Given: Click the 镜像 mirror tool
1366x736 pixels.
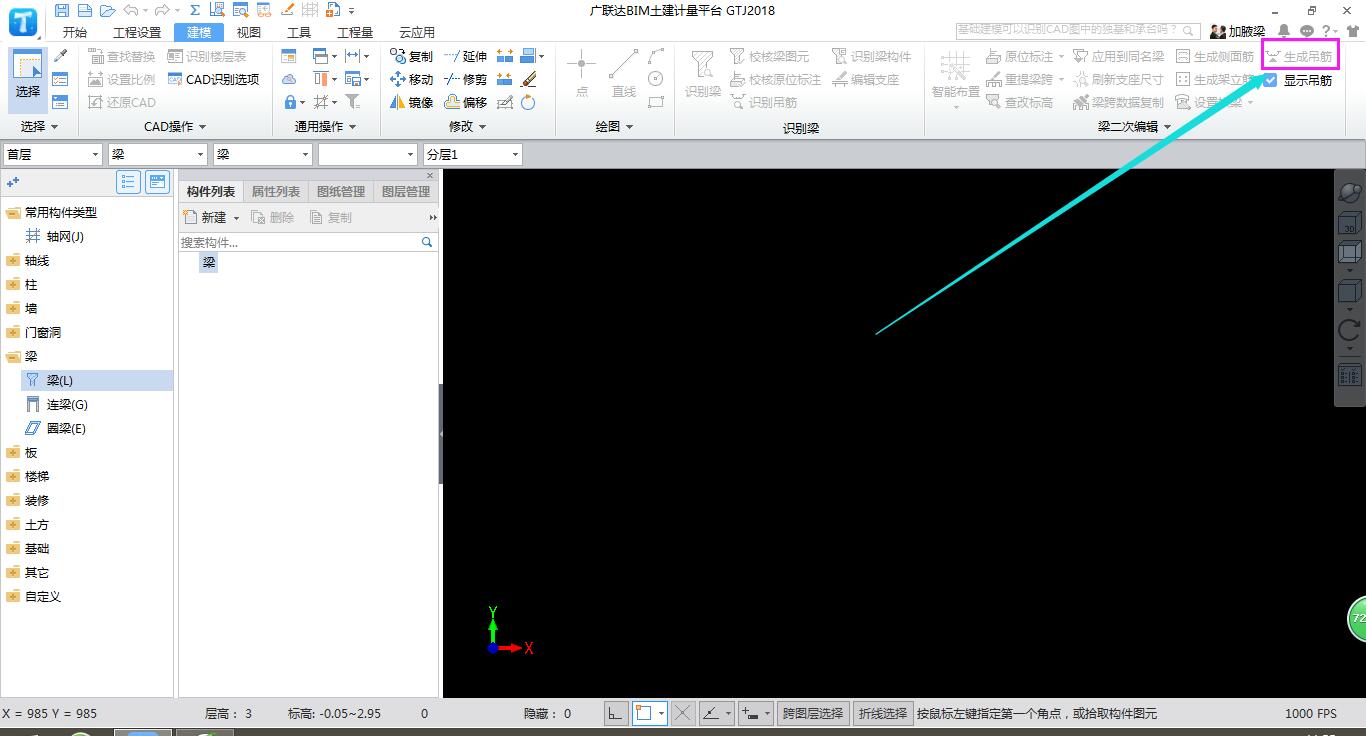Looking at the screenshot, I should (x=411, y=102).
